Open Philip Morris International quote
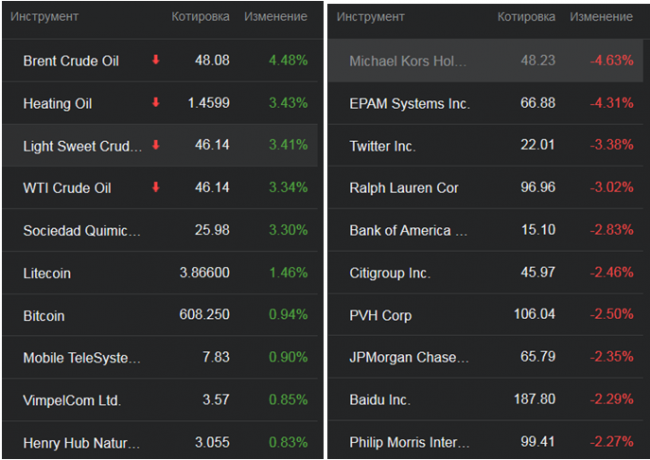This screenshot has height=460, width=650. pos(408,441)
